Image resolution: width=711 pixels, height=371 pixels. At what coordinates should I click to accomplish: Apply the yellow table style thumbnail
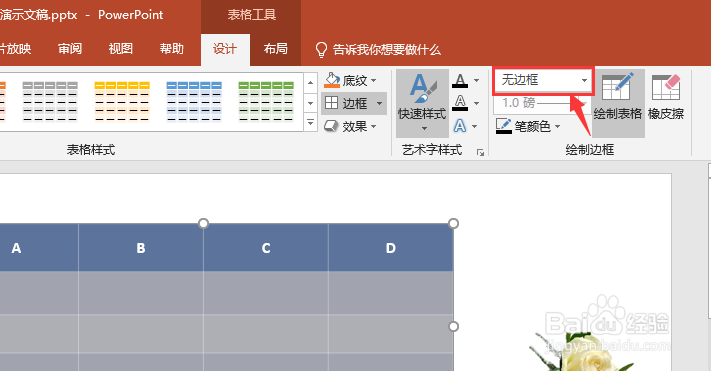122,102
